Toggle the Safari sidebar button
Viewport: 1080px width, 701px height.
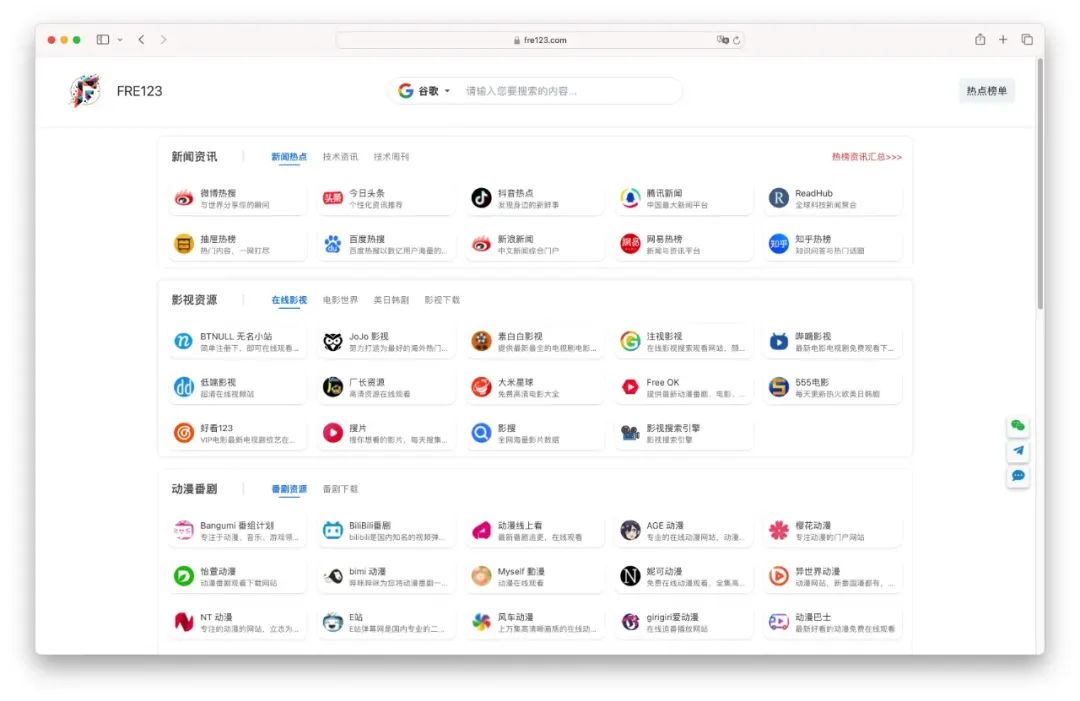103,39
